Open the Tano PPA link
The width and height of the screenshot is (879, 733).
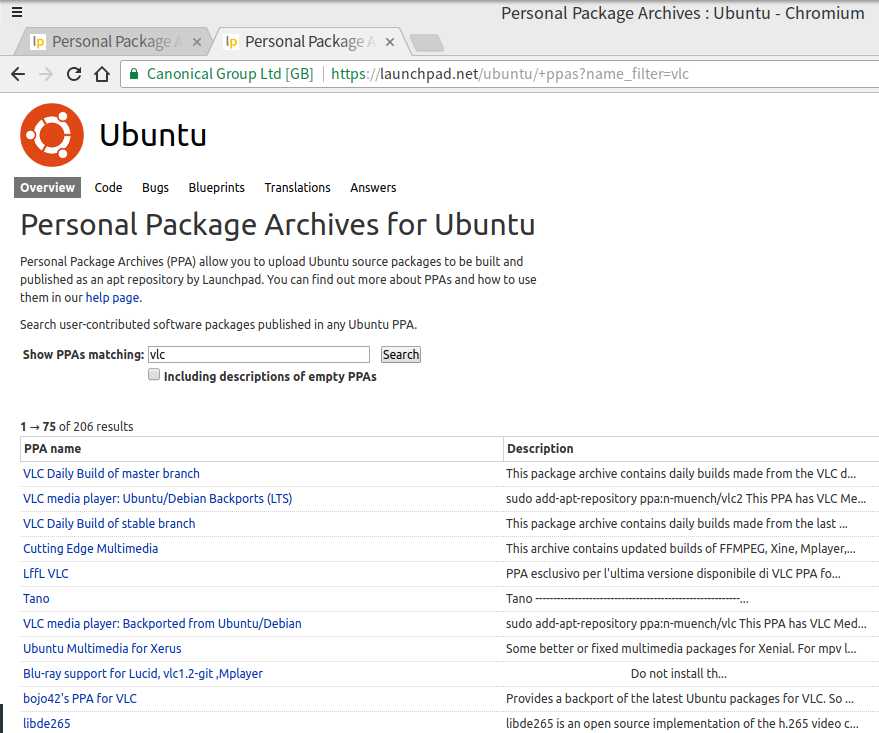[x=36, y=599]
